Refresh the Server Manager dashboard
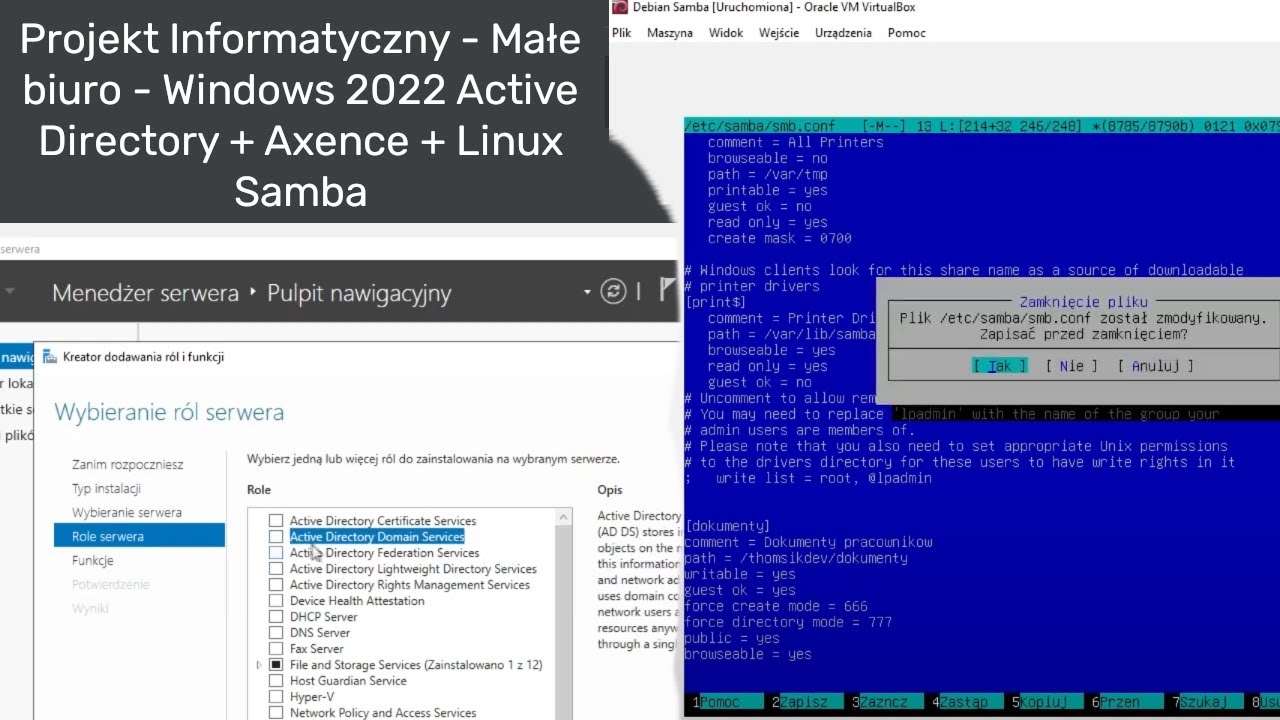The height and width of the screenshot is (720, 1280). pos(613,292)
